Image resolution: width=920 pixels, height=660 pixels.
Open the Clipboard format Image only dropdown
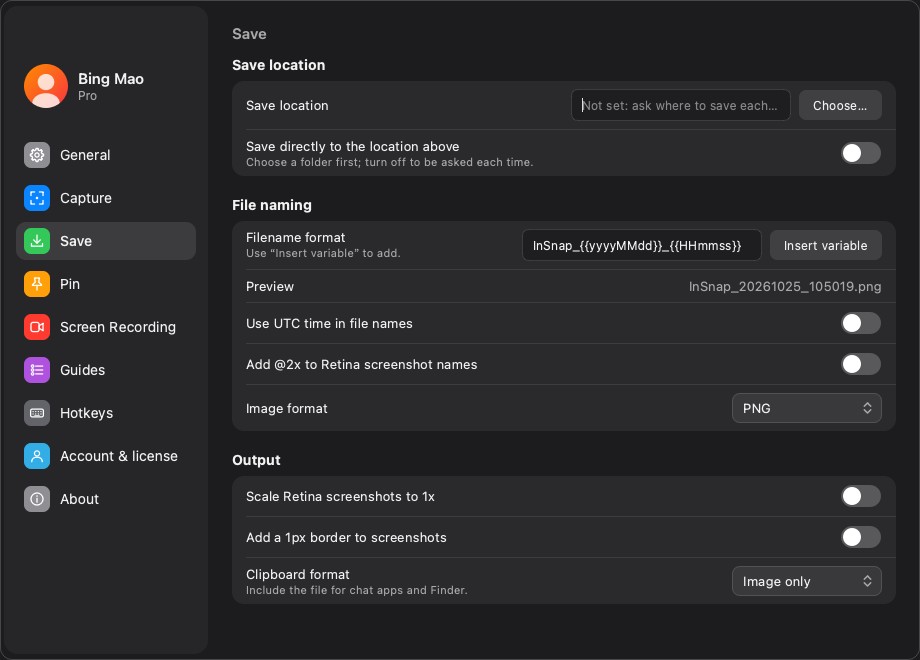click(x=807, y=581)
